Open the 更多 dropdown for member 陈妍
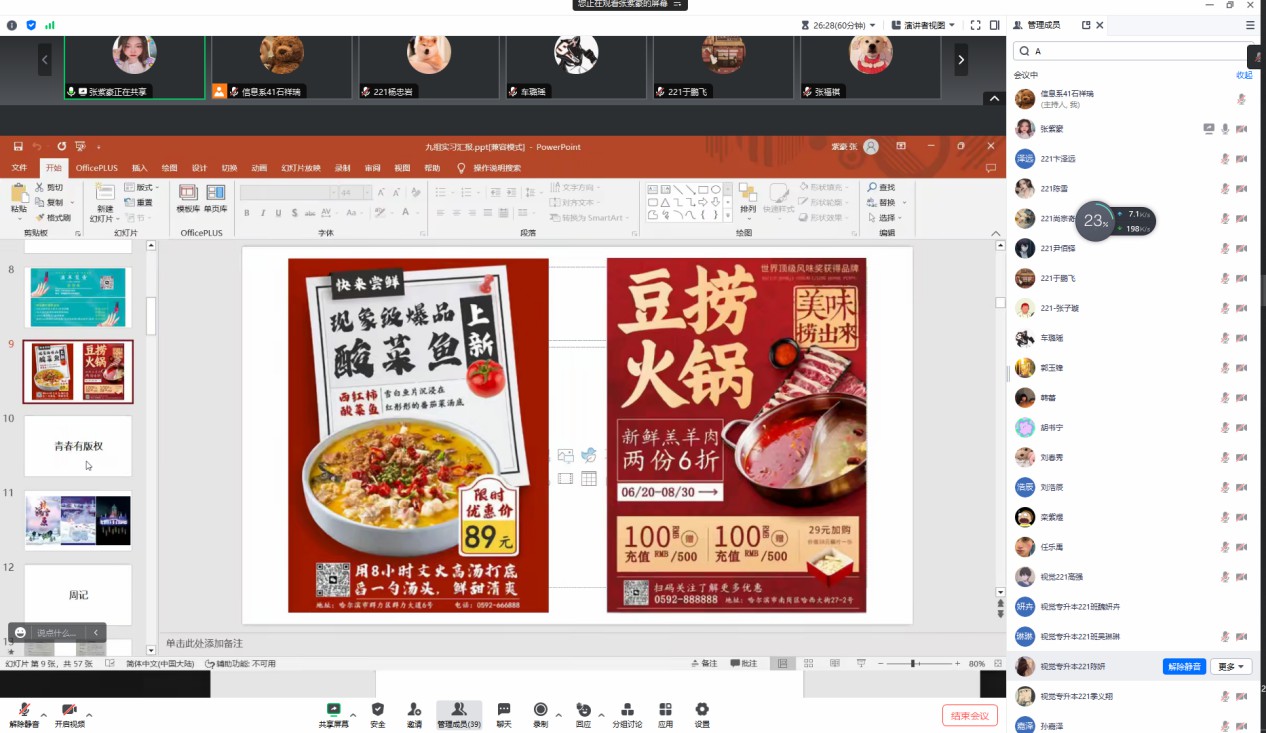This screenshot has height=733, width=1266. click(x=1230, y=667)
